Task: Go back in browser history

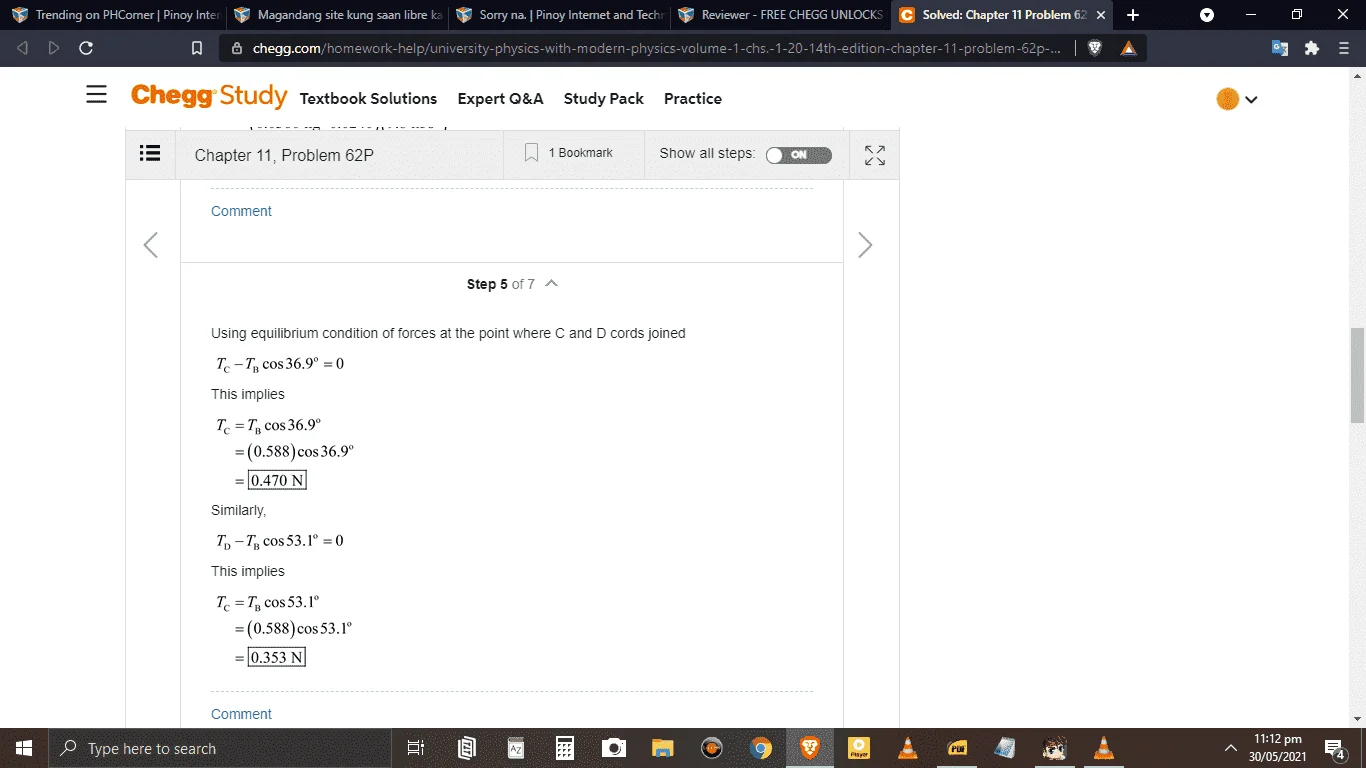Action: tap(22, 48)
